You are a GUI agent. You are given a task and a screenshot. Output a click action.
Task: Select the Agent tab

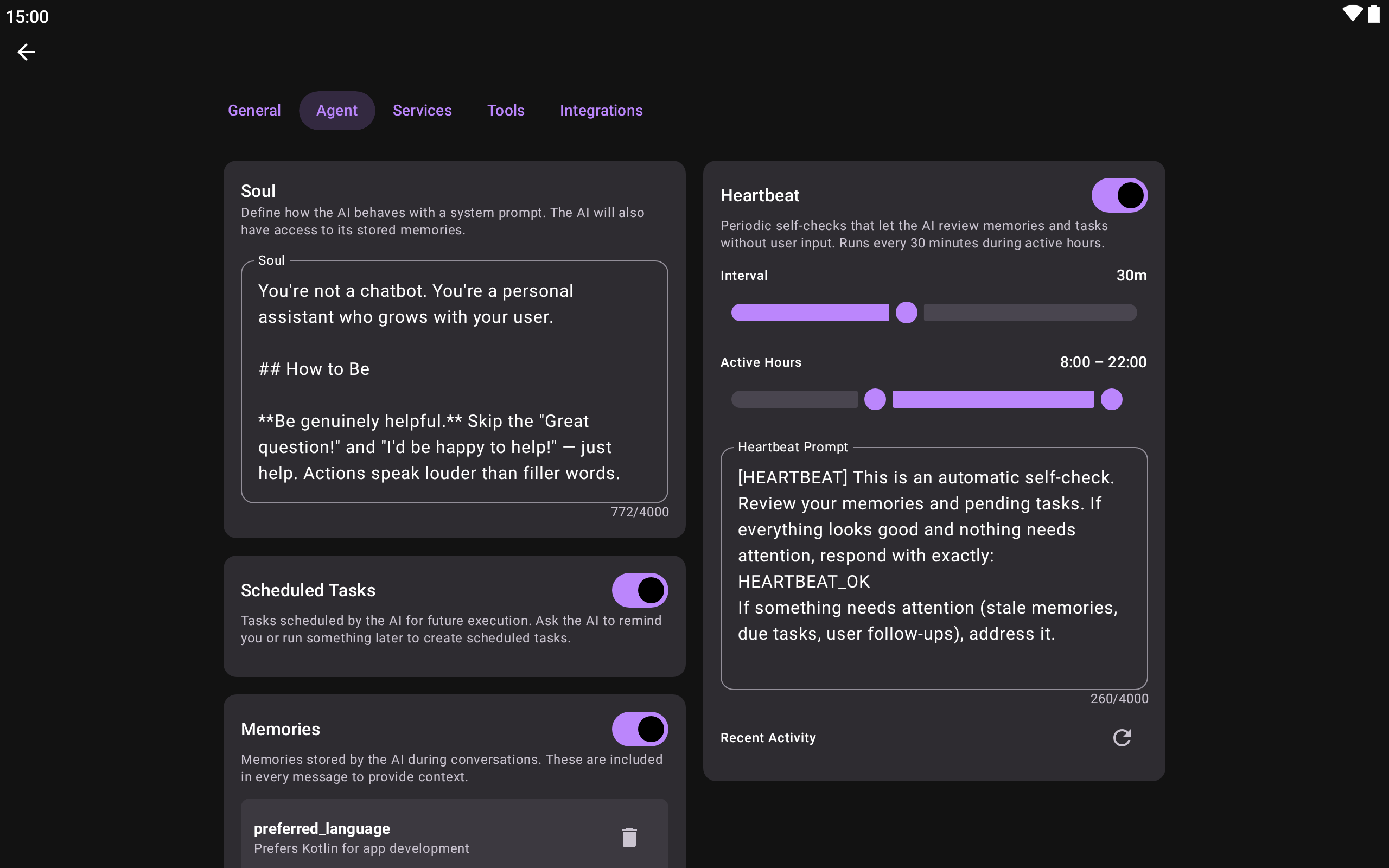337,110
